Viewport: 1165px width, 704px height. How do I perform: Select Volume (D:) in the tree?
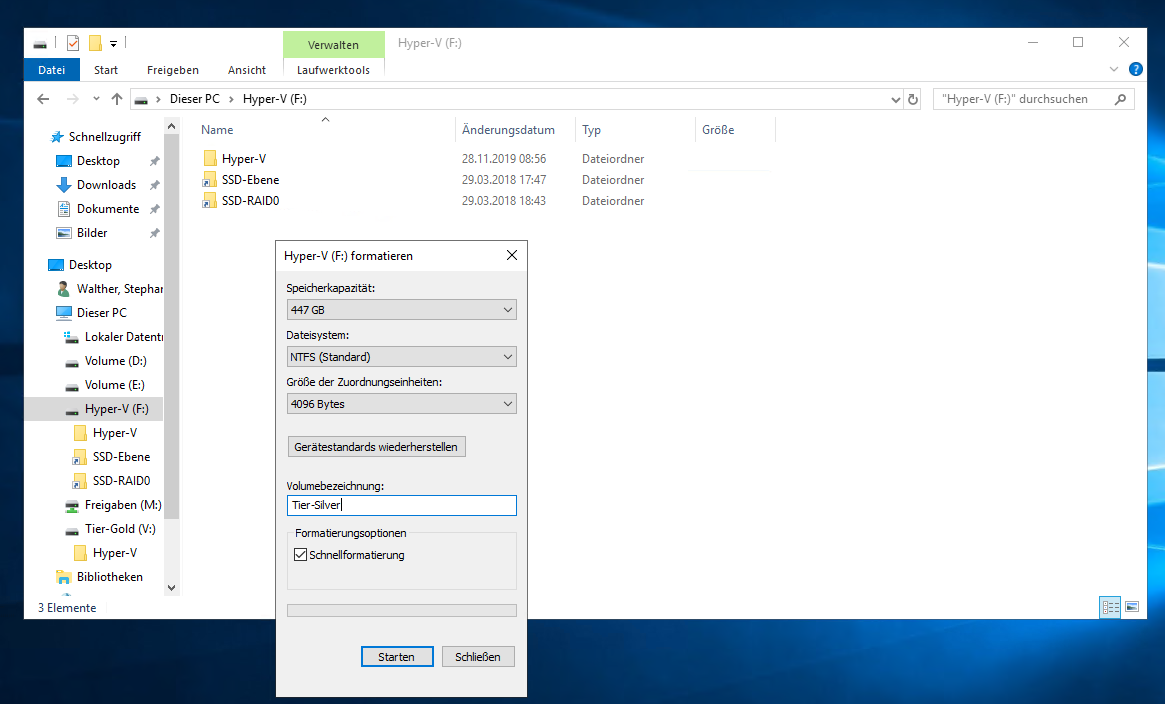click(x=115, y=361)
